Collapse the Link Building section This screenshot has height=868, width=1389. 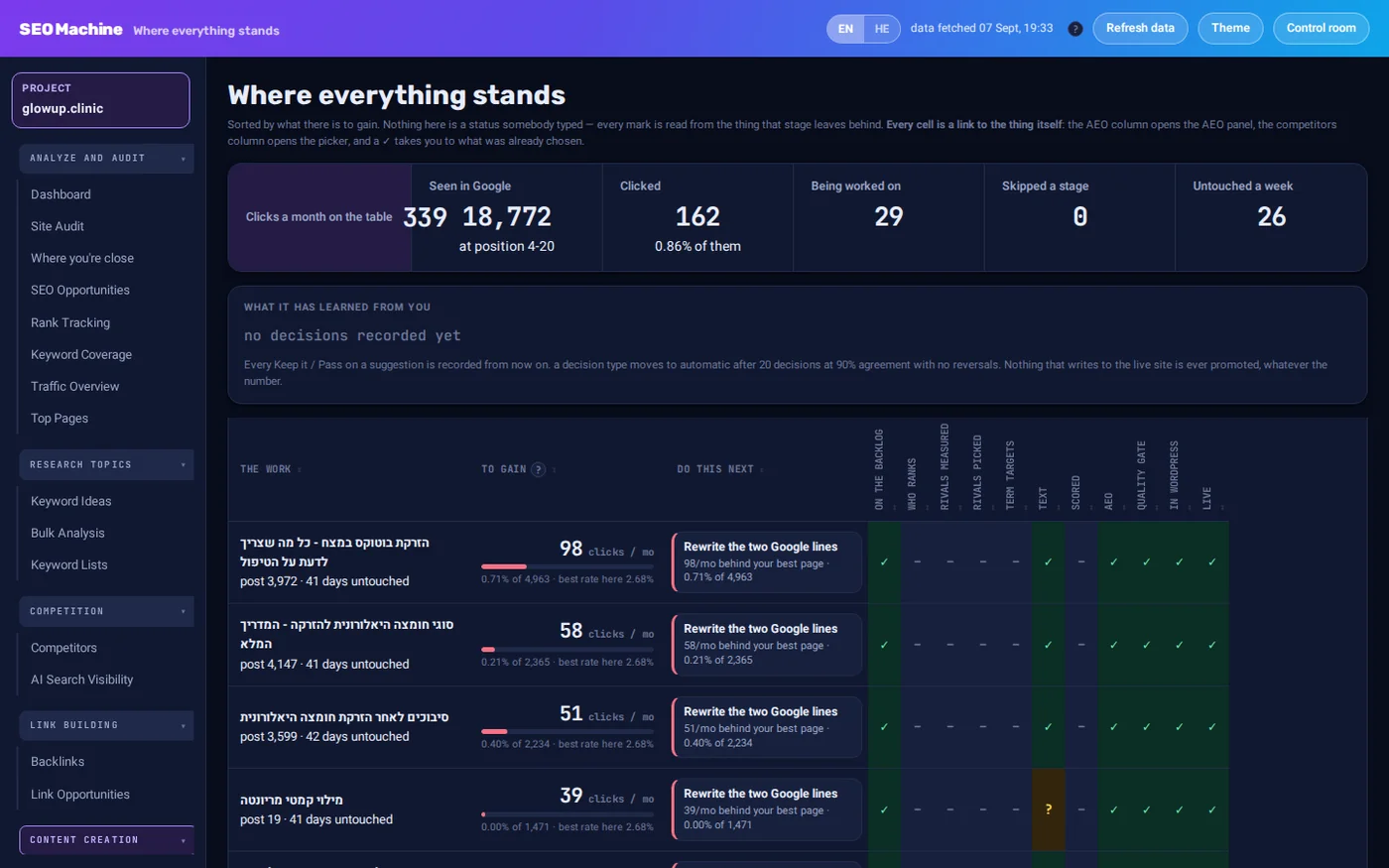106,725
